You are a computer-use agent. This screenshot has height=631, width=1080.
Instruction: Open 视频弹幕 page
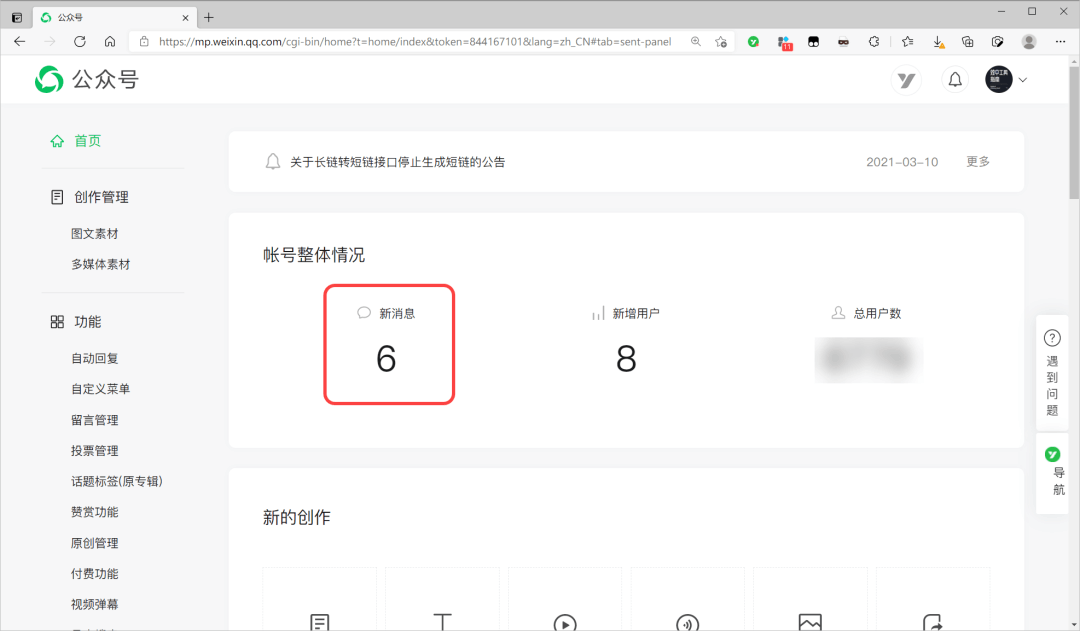pos(94,604)
